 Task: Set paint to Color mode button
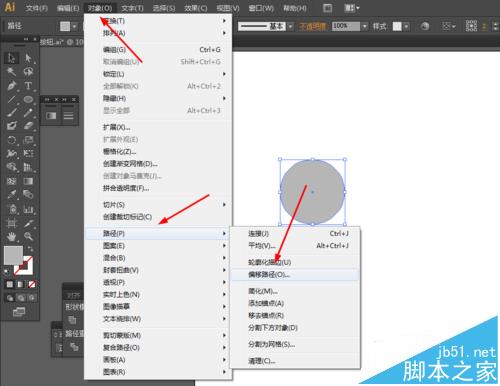point(10,284)
